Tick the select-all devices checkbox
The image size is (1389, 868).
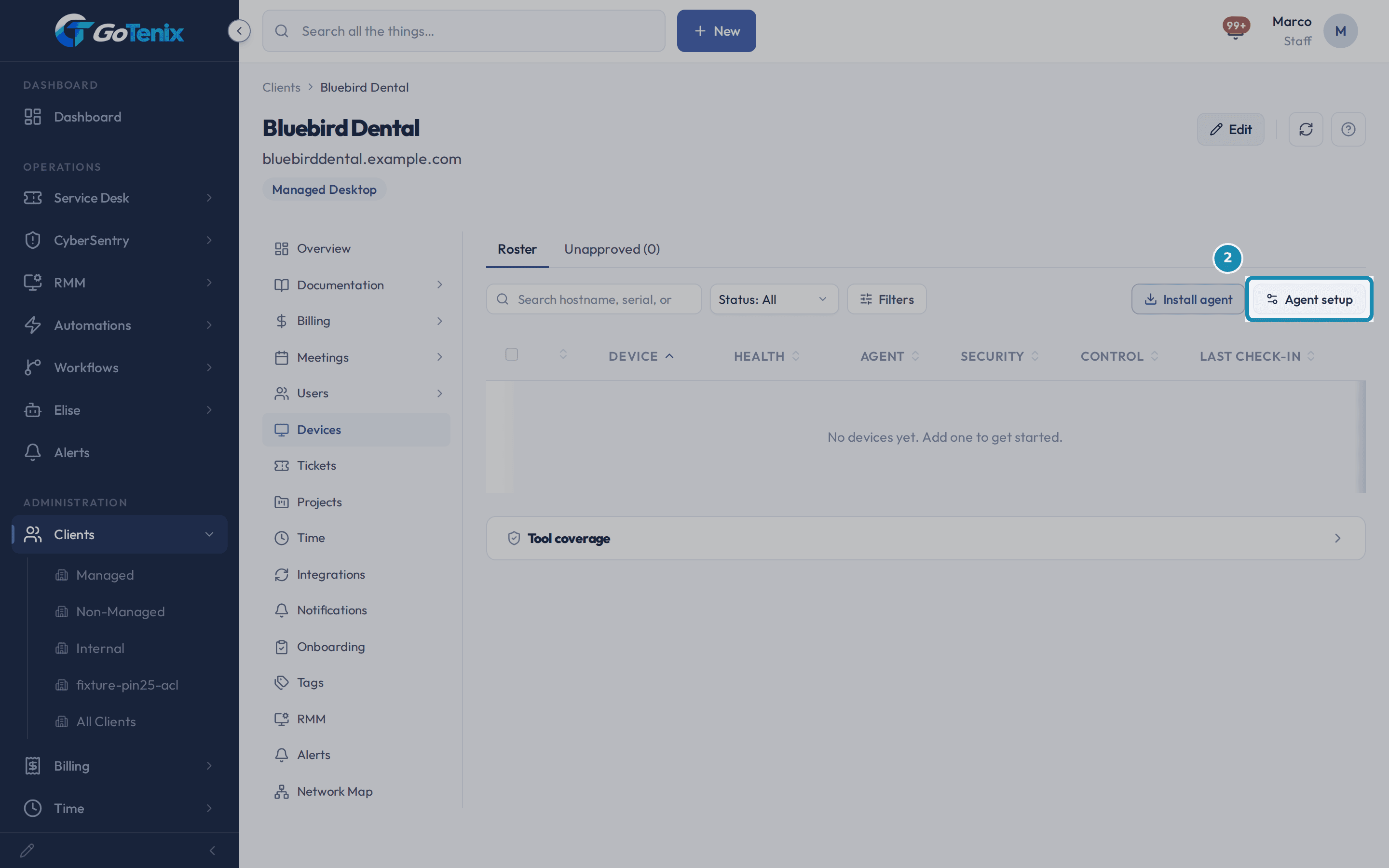click(511, 355)
